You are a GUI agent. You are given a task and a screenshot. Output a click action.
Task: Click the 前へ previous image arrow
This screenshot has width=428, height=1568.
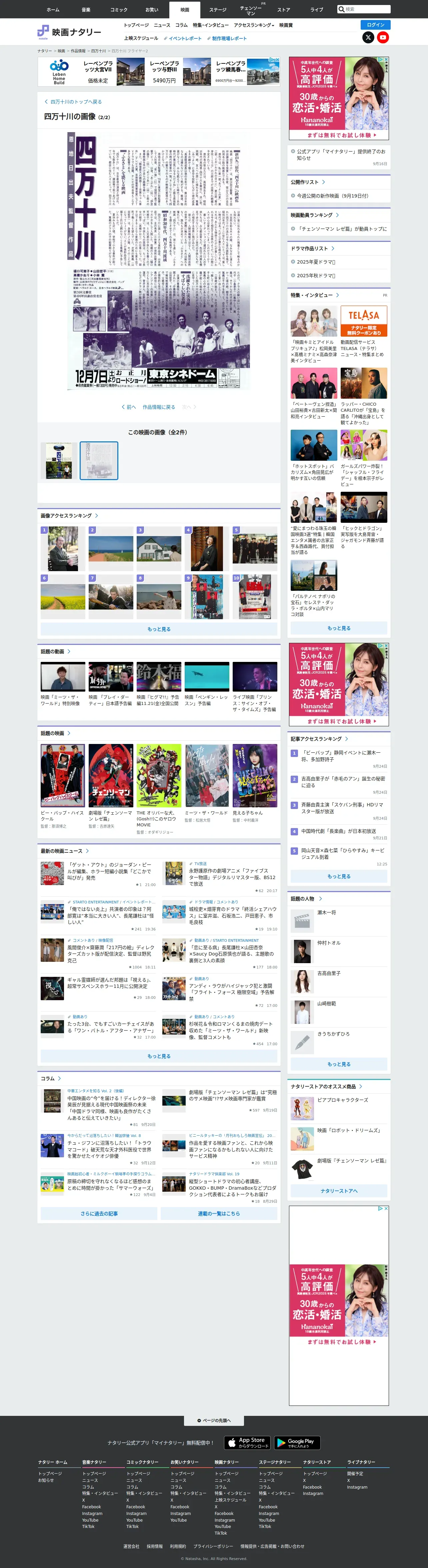pos(129,407)
